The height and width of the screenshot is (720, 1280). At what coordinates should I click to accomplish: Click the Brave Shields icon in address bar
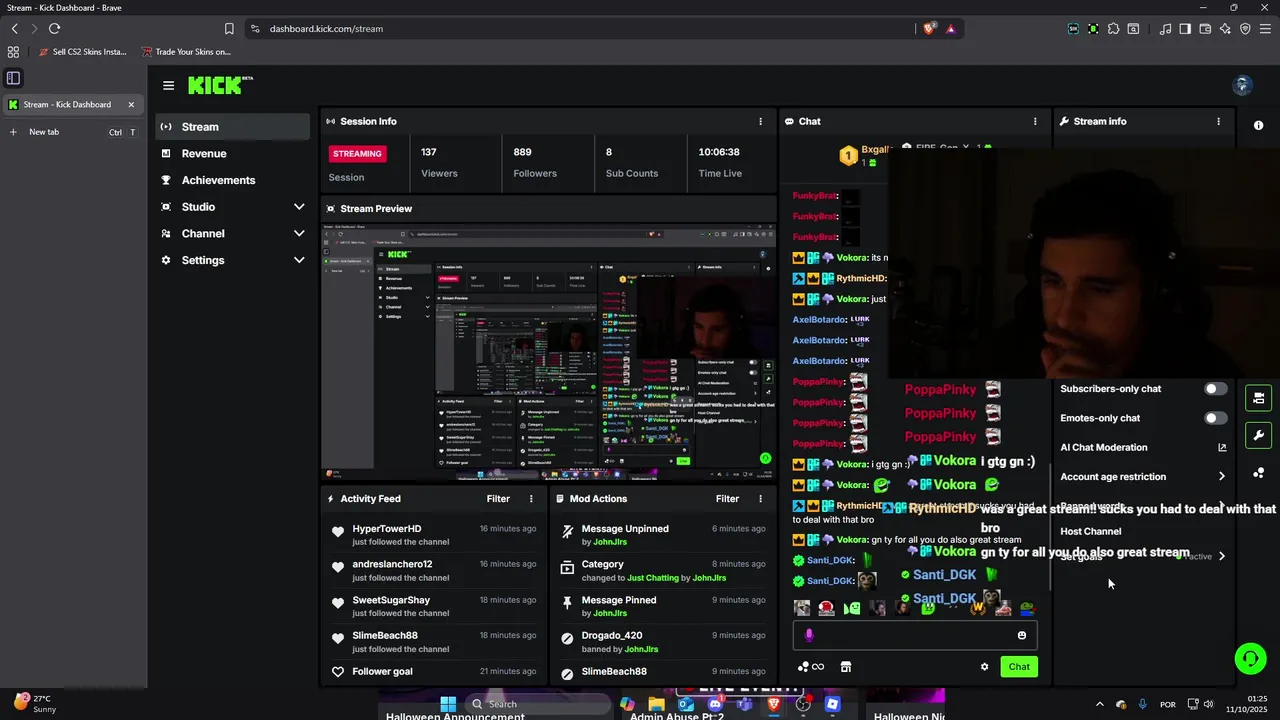click(x=929, y=29)
